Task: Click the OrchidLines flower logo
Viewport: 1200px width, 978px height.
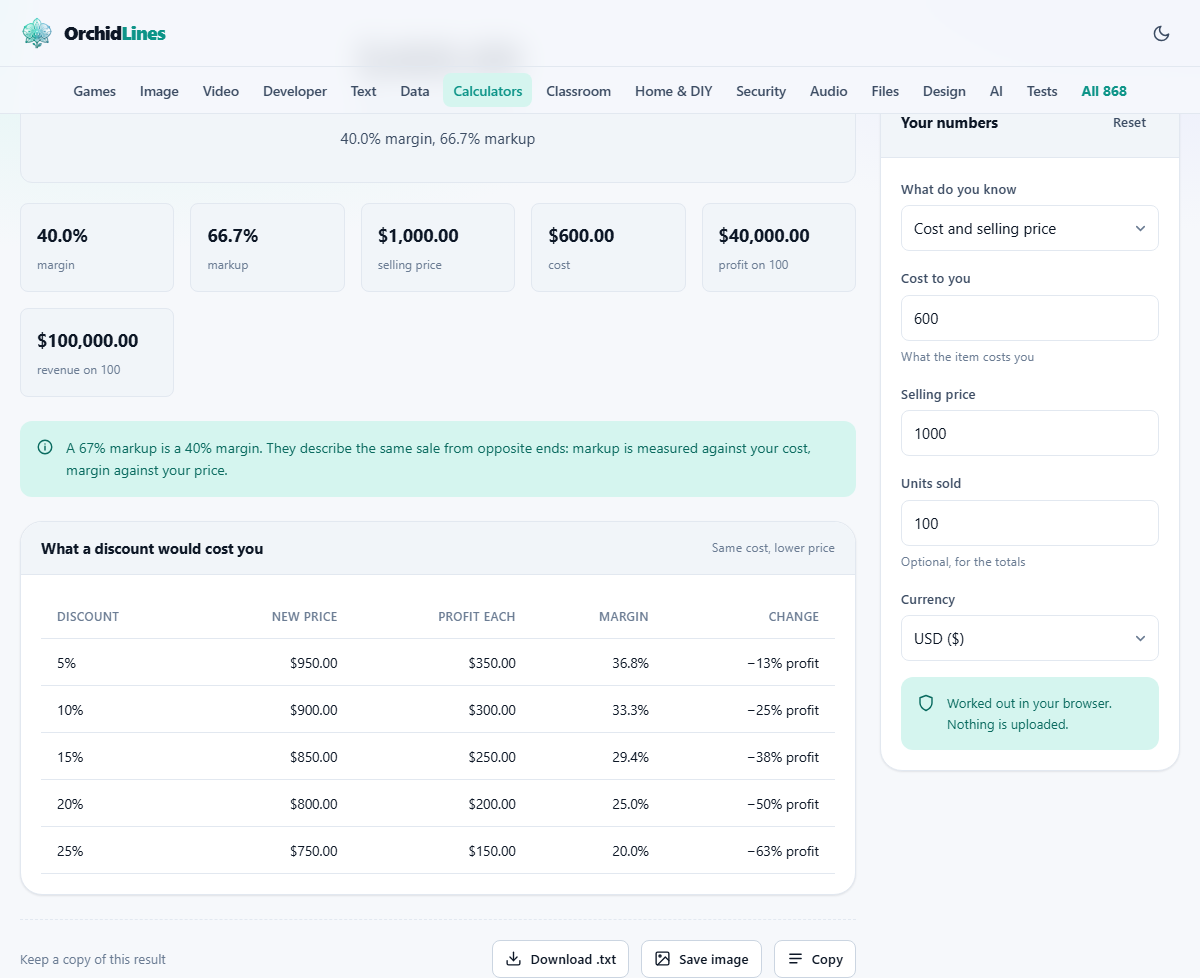Action: tap(37, 33)
